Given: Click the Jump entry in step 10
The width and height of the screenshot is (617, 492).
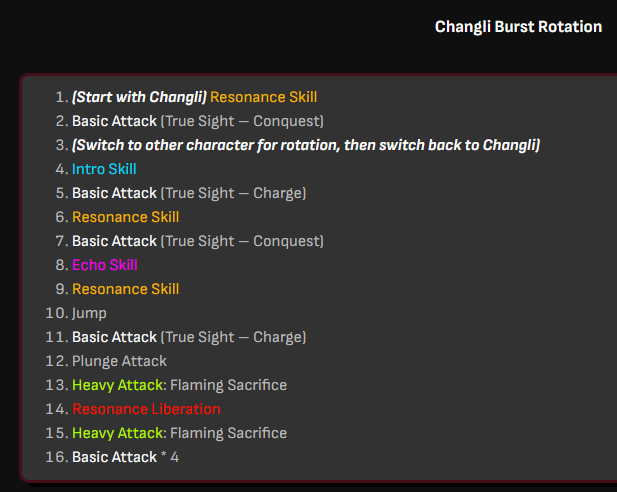Looking at the screenshot, I should pos(89,313).
